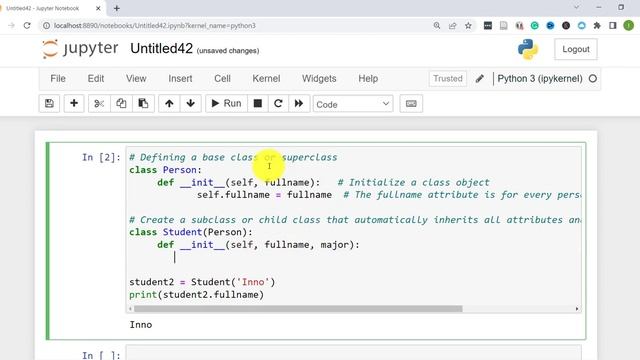Screen dimensions: 640x360
Task: Paste cells below icon
Action: point(143,104)
